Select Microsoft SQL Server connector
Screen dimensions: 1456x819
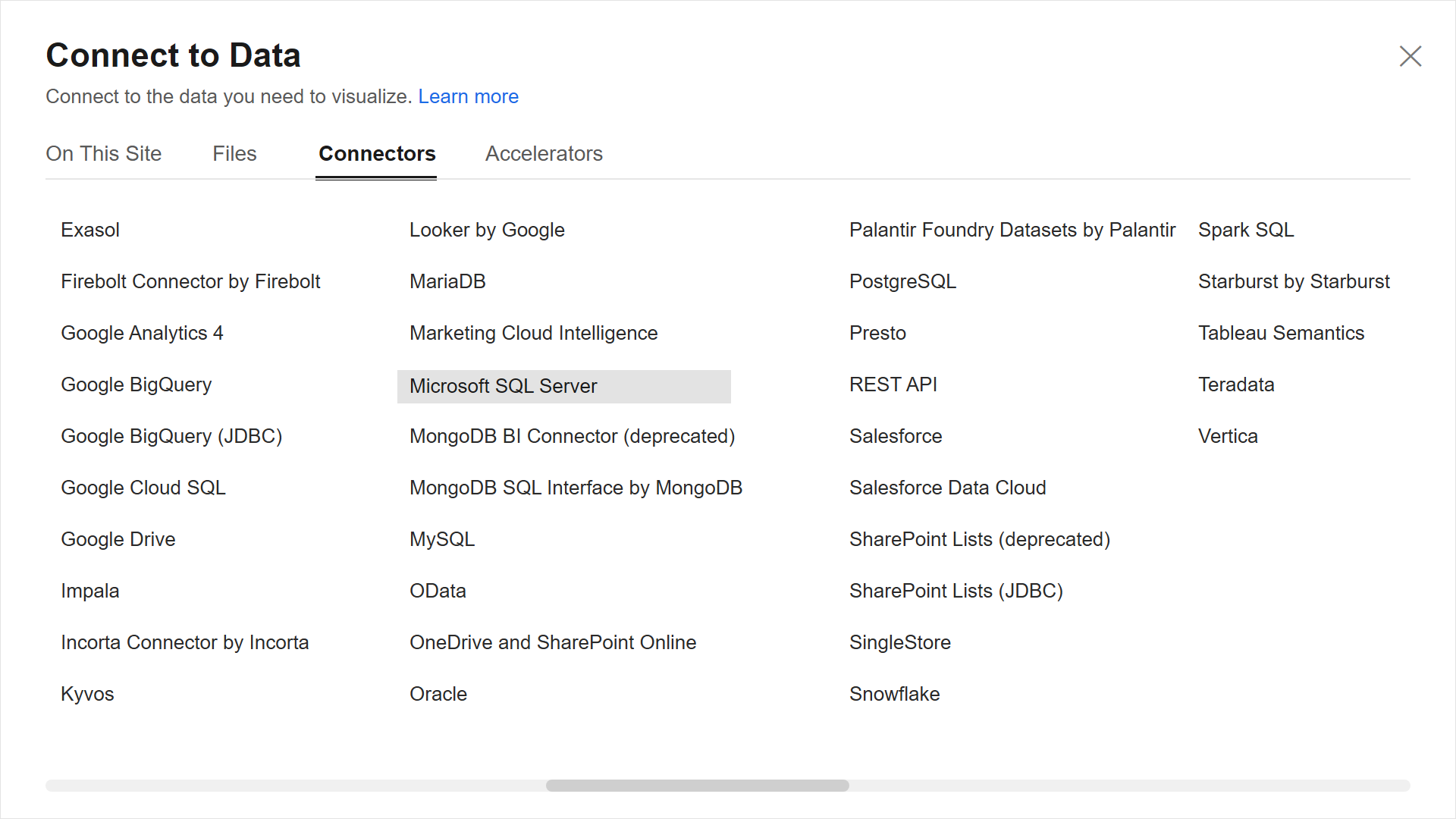click(x=564, y=386)
